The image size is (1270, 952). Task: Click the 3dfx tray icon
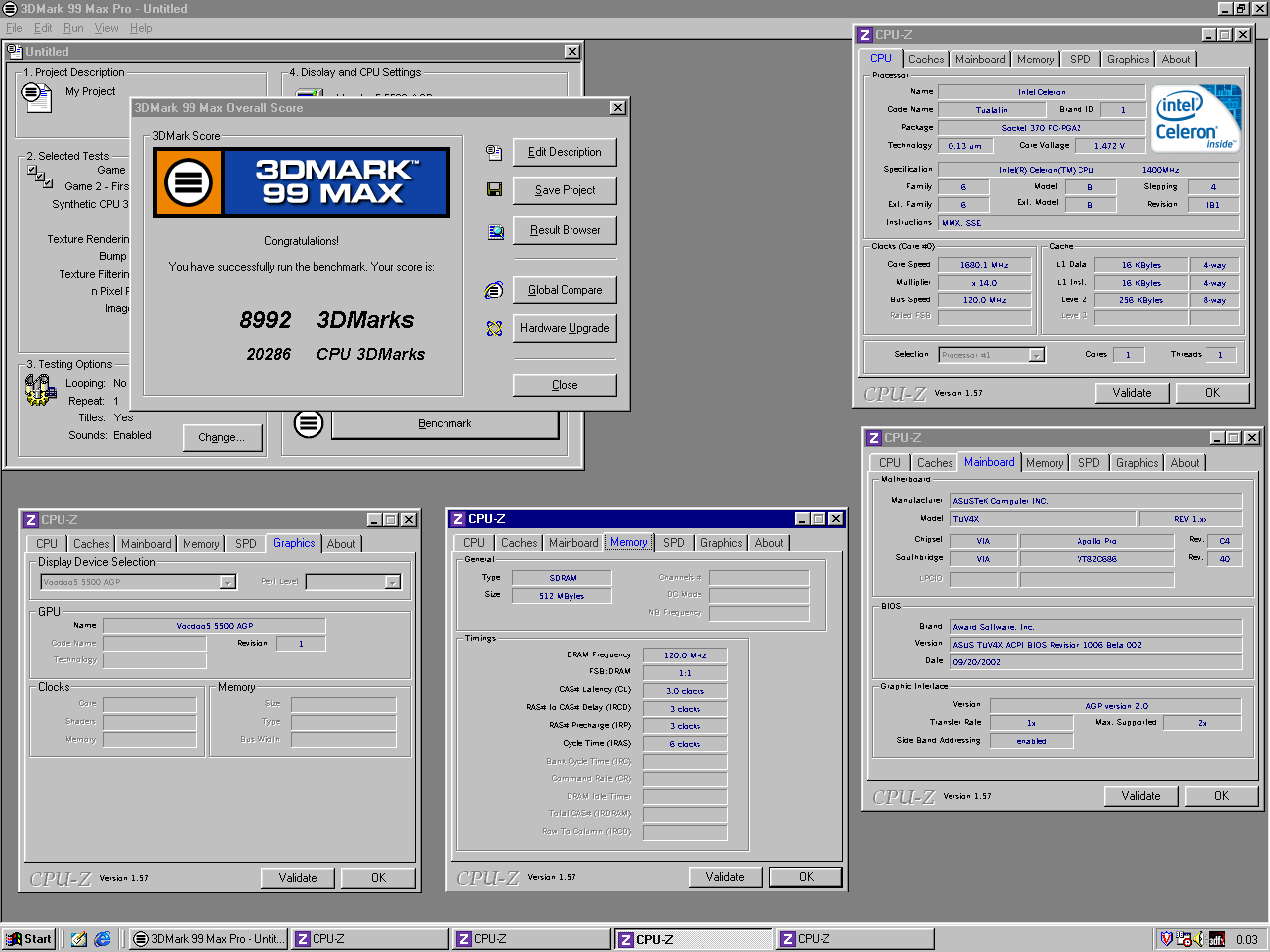[1216, 939]
